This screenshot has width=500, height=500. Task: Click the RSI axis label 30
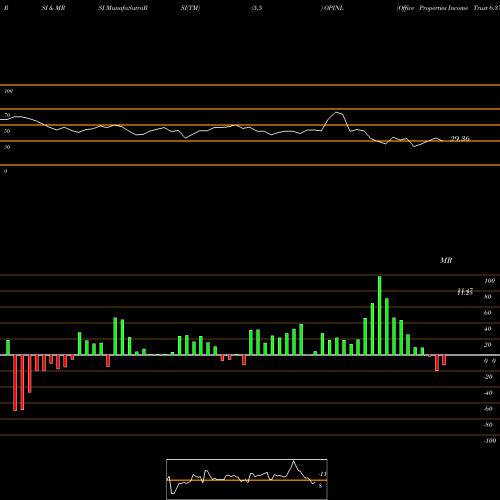[x=7, y=147]
